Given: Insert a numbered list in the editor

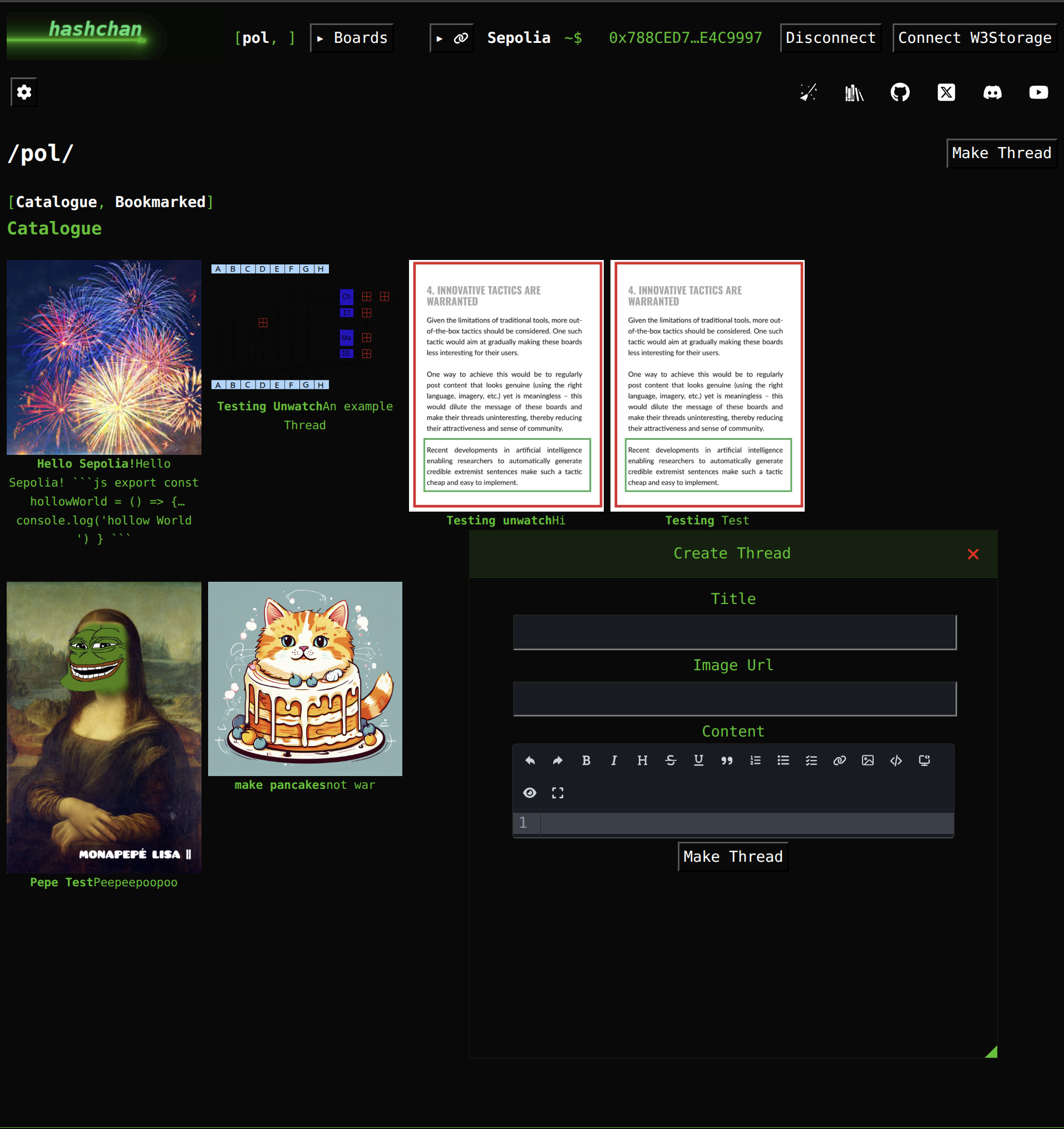Looking at the screenshot, I should (755, 760).
